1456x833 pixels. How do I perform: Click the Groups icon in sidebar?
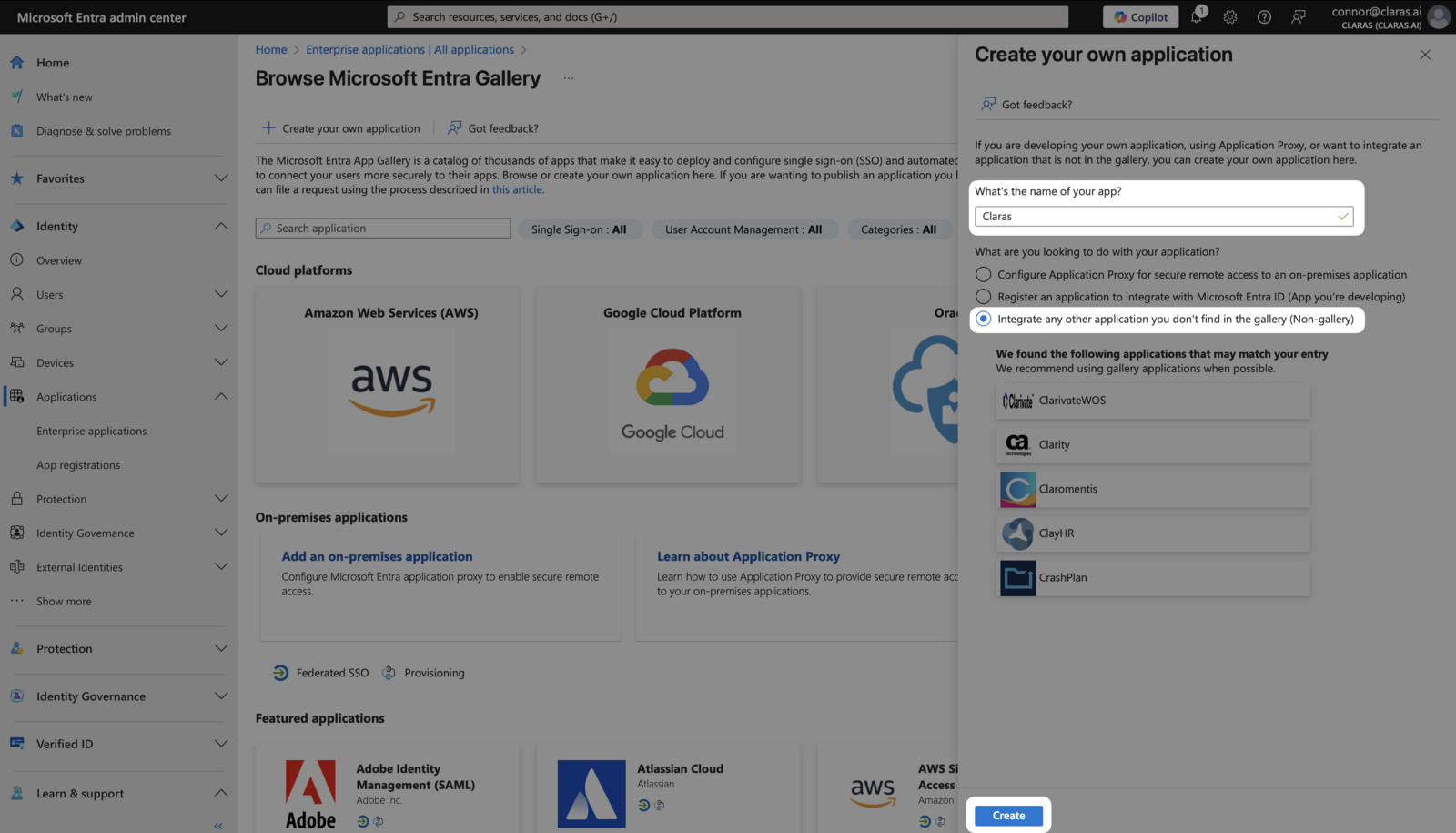[16, 328]
